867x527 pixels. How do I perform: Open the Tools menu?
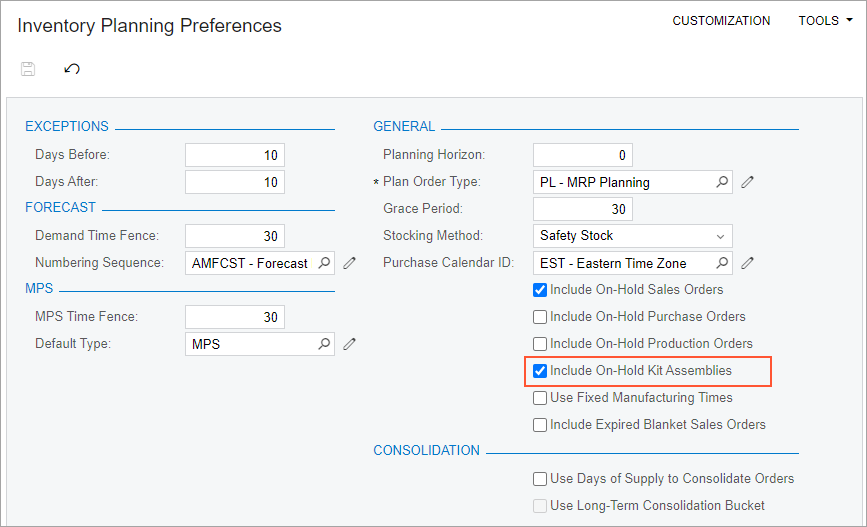[825, 20]
